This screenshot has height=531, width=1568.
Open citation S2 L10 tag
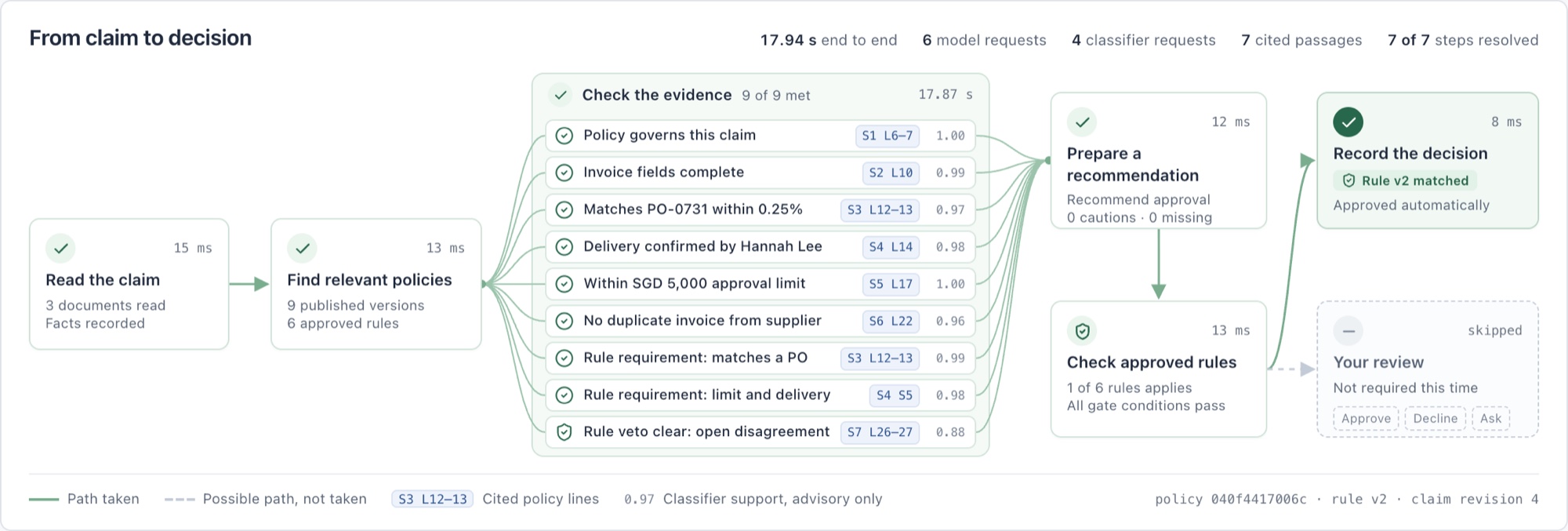pyautogui.click(x=891, y=173)
